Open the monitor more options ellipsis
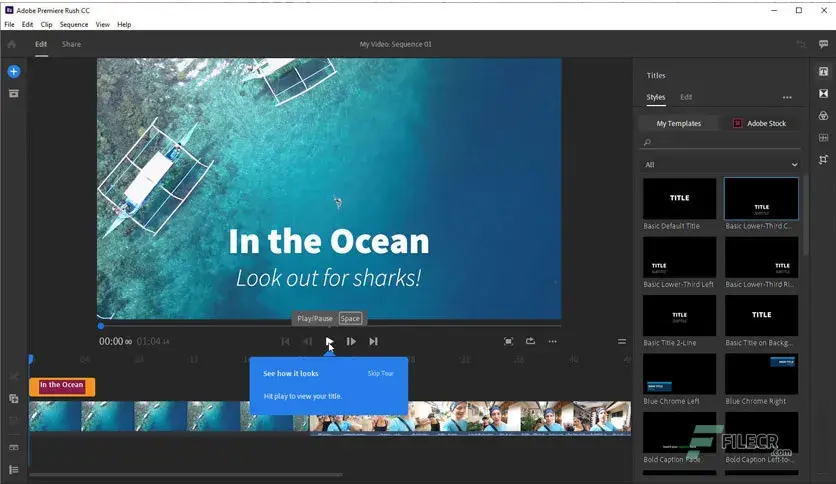Image resolution: width=836 pixels, height=484 pixels. click(552, 341)
